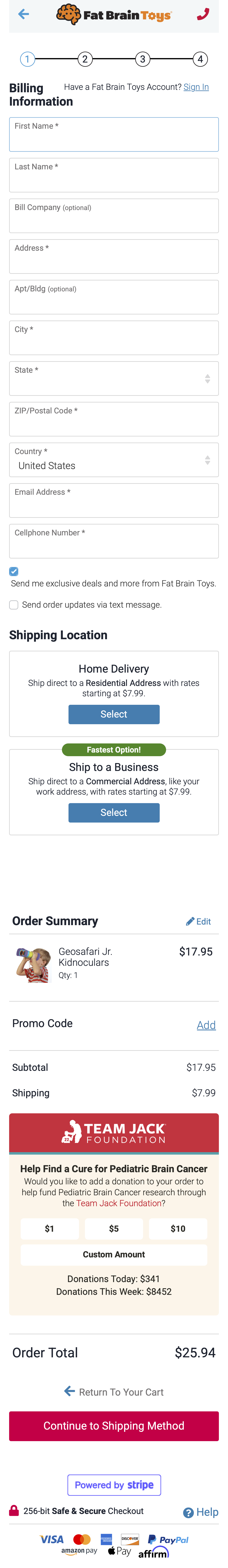Jump to checkout step 4
Viewport: 228px width, 1568px height.
200,59
